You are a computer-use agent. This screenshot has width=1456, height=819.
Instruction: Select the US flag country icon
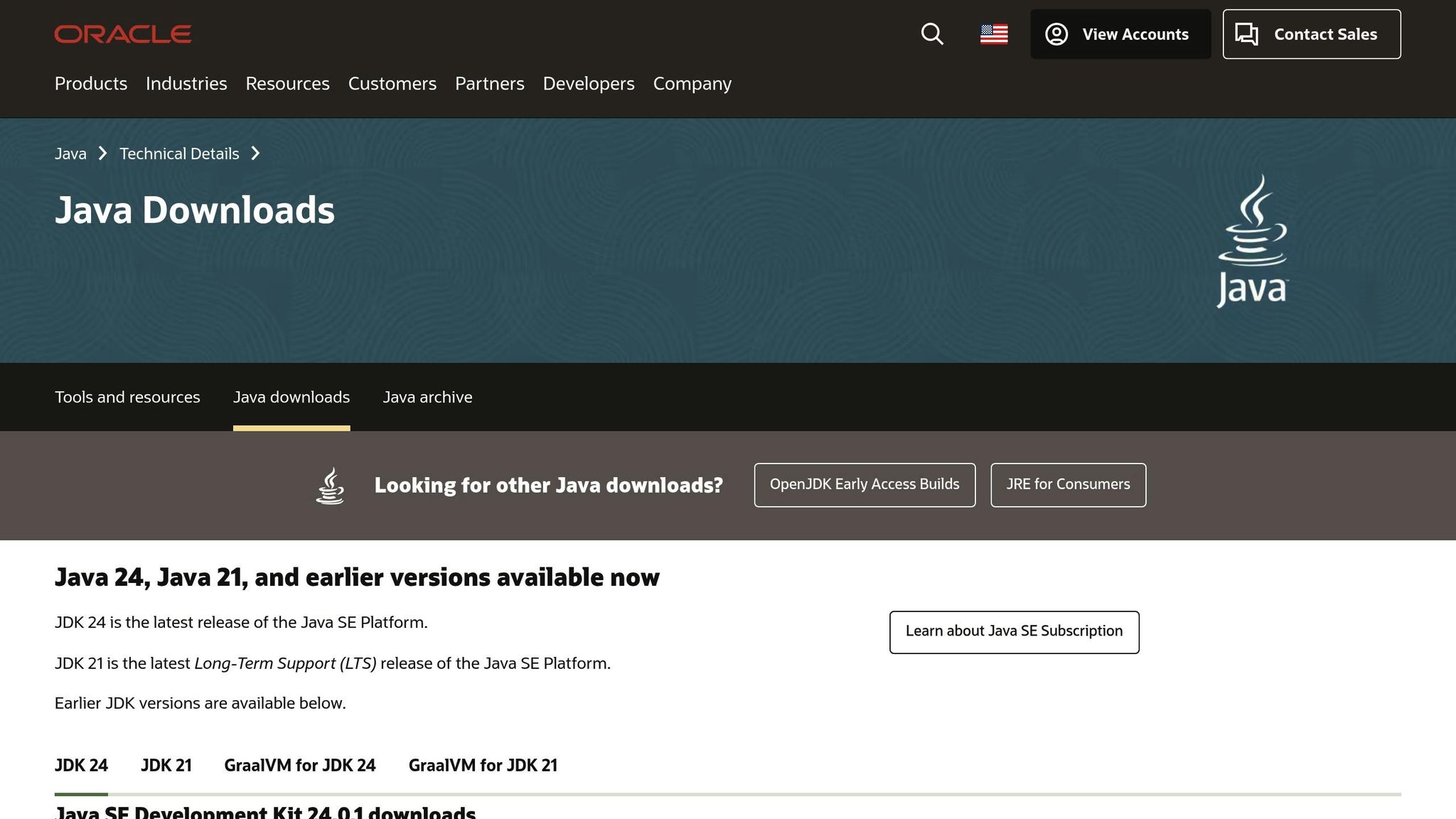994,34
